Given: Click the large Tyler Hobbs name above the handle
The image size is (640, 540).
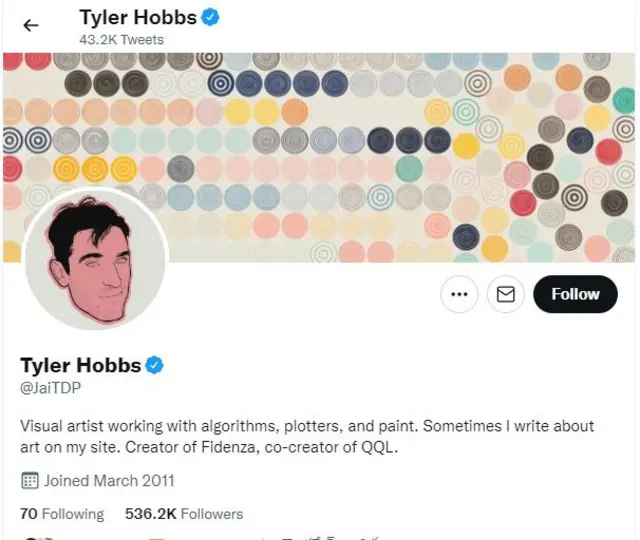Looking at the screenshot, I should pyautogui.click(x=81, y=365).
